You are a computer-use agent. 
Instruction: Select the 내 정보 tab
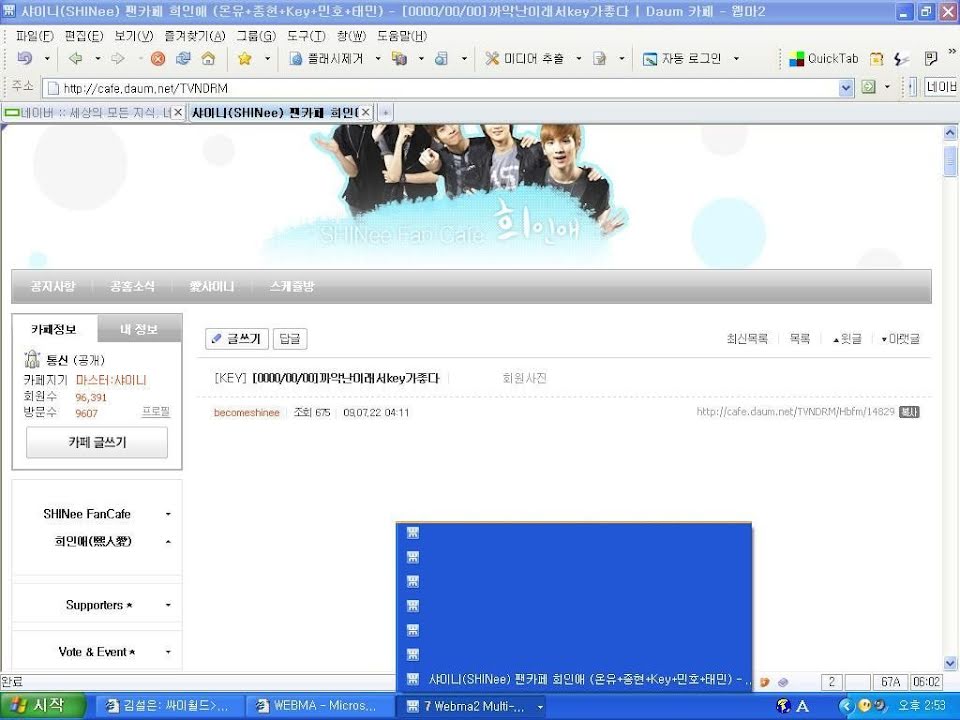coord(139,329)
